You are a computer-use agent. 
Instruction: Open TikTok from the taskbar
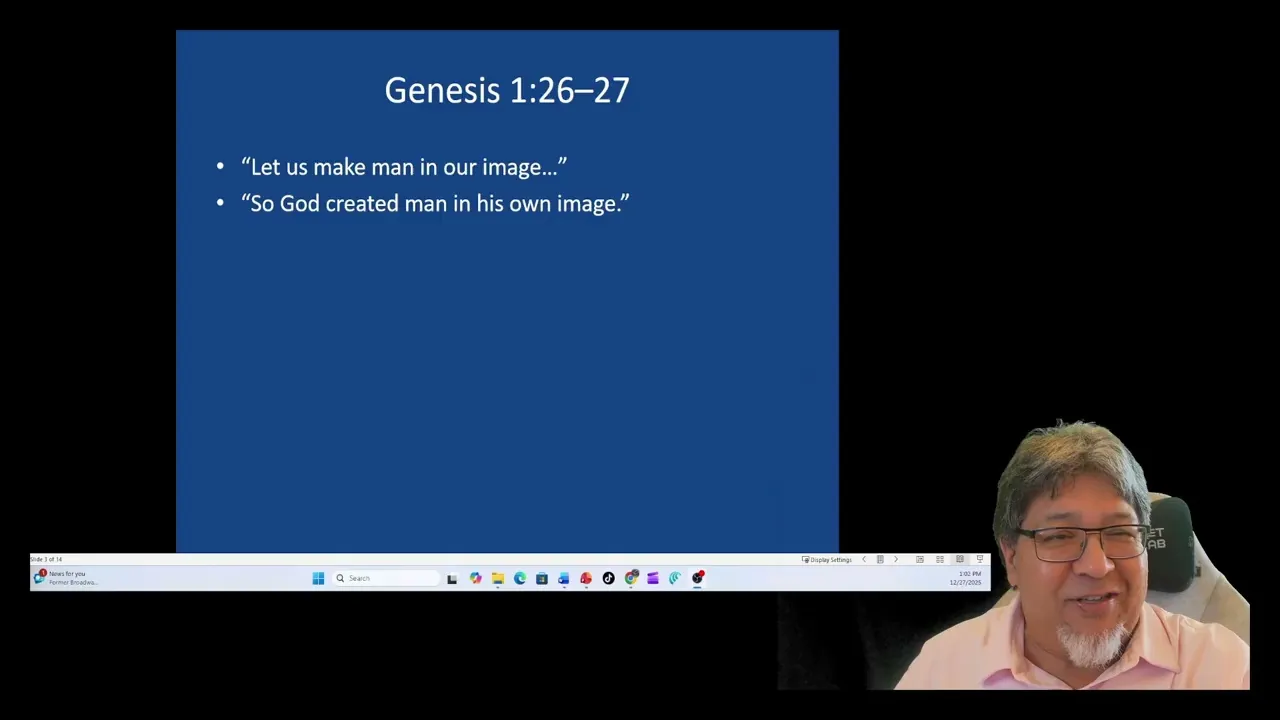point(608,578)
